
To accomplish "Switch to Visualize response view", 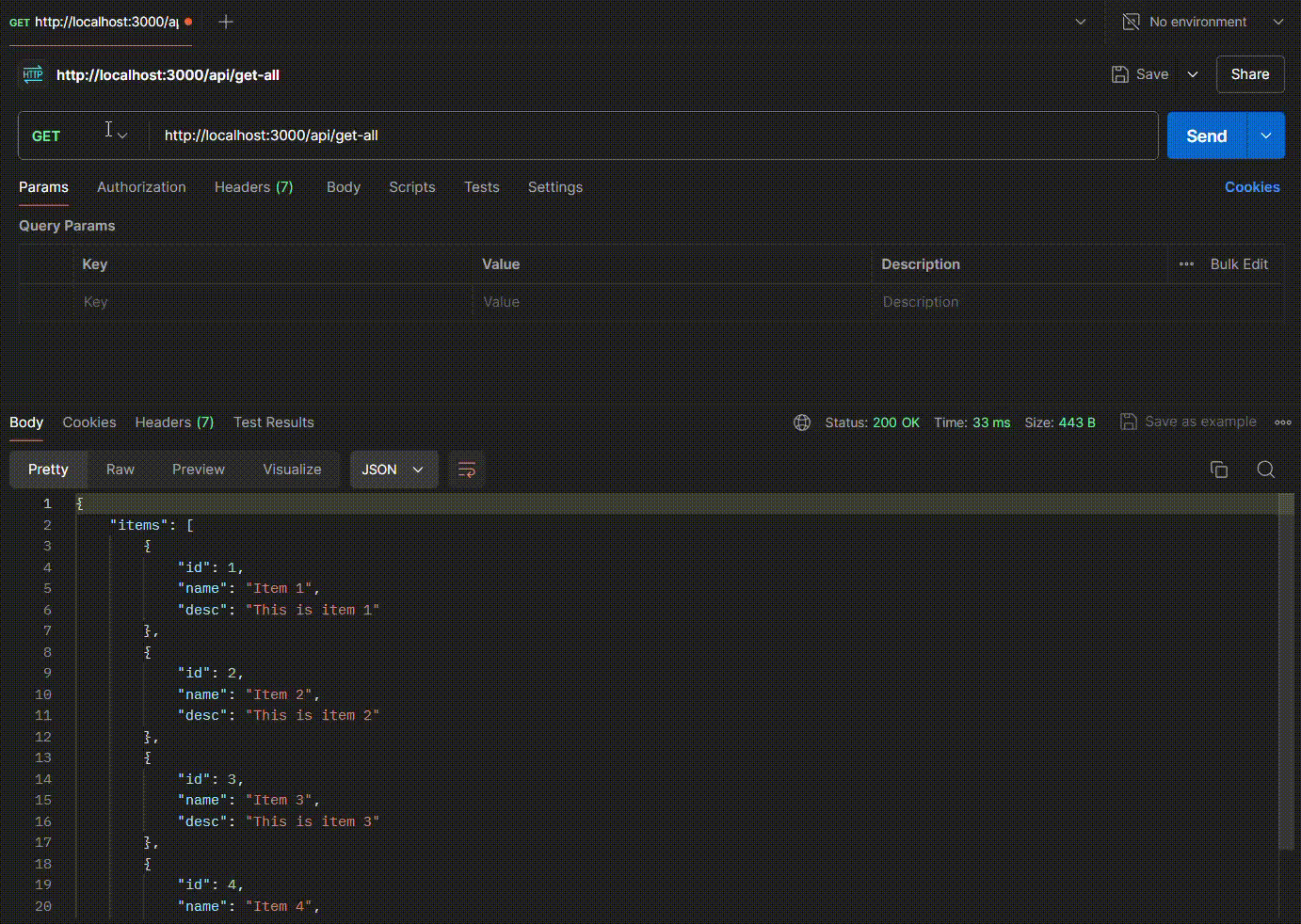I will coord(292,470).
